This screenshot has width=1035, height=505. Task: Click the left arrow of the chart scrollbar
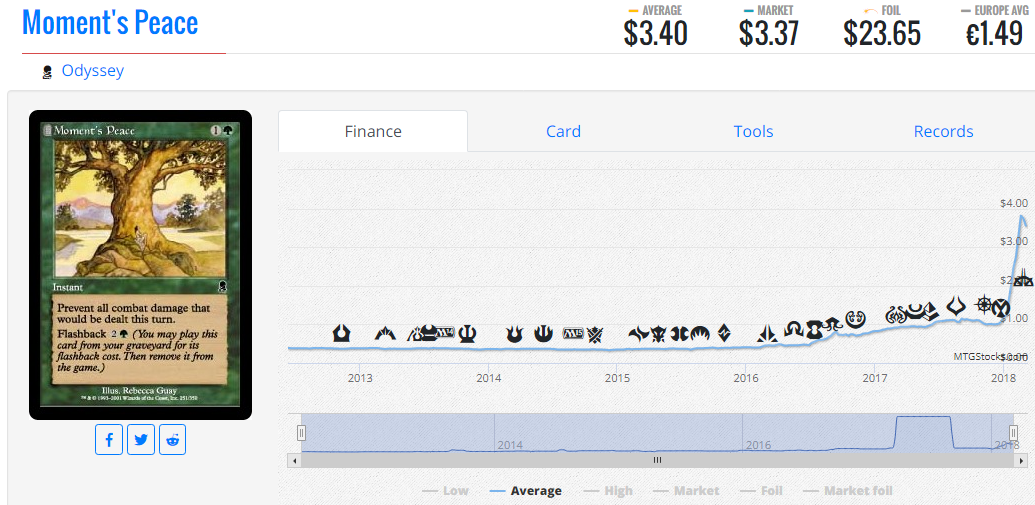click(295, 460)
